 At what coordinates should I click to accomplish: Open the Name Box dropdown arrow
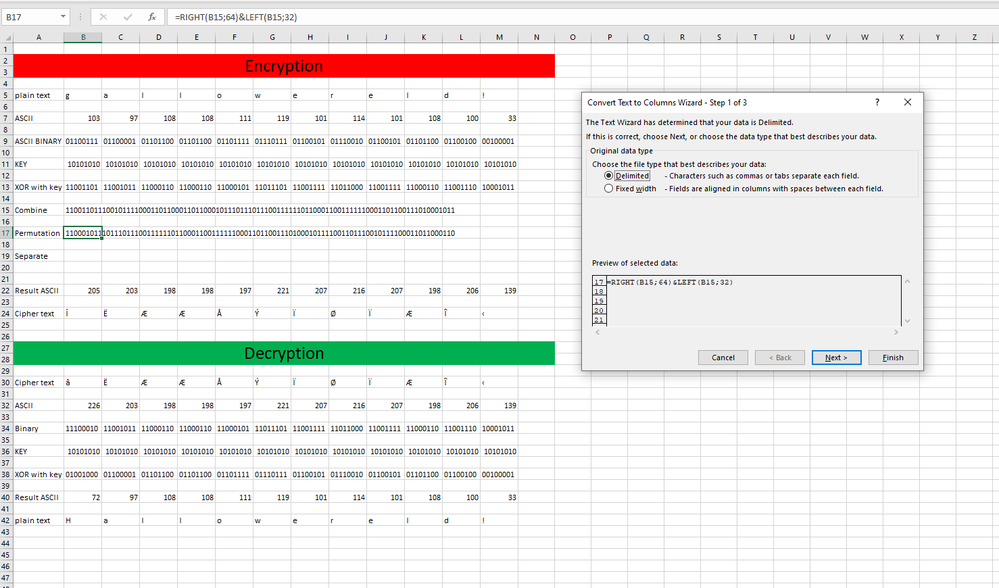point(63,17)
